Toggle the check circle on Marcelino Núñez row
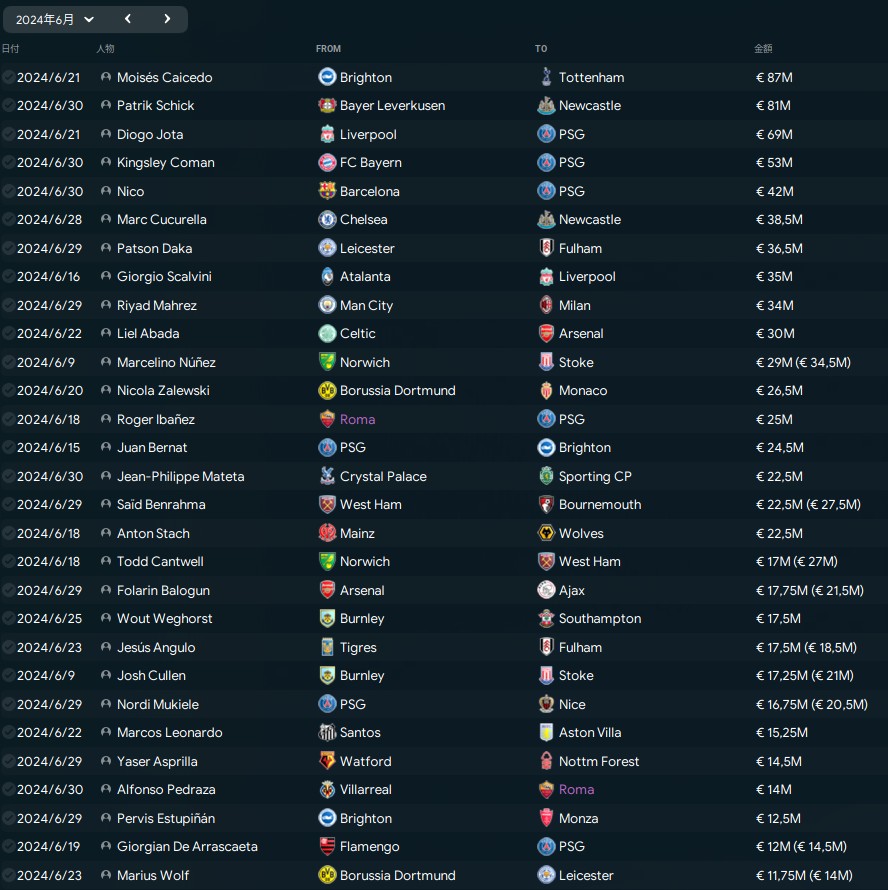 (9, 362)
